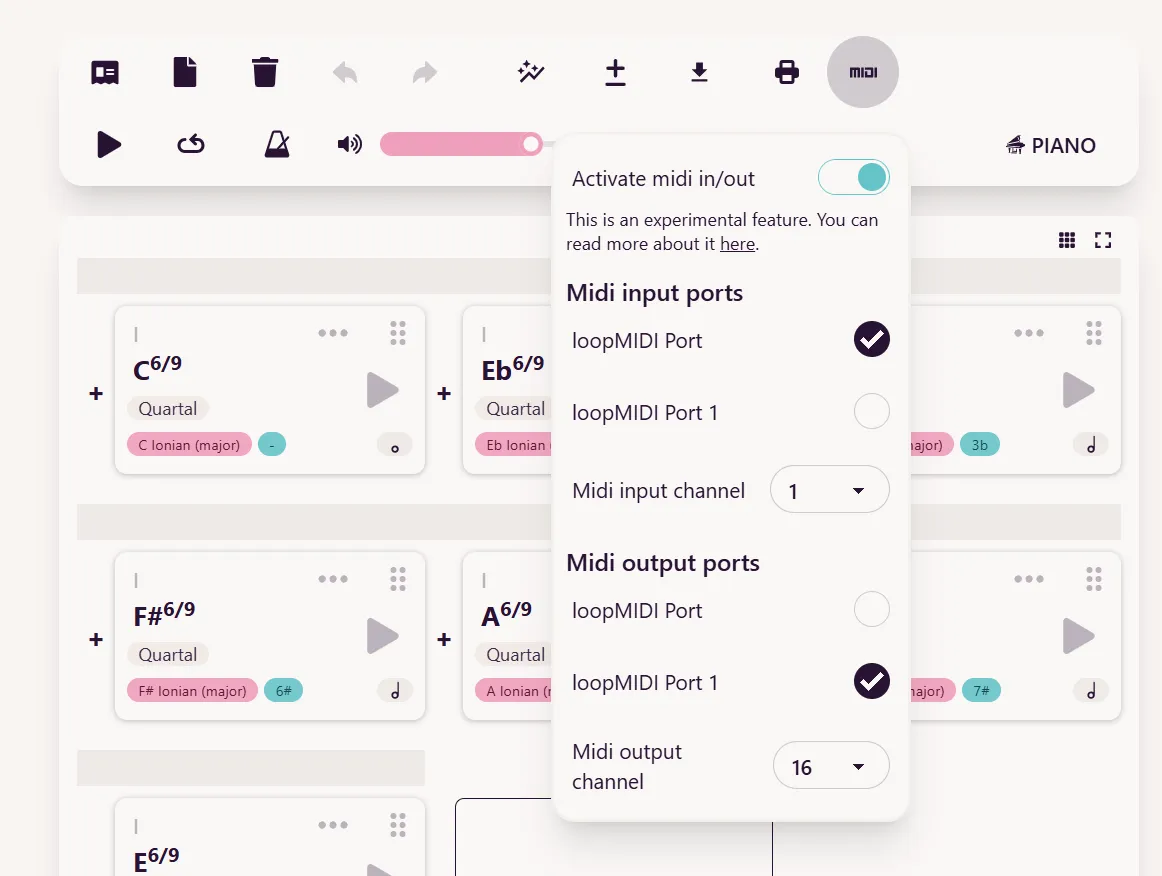Open the PIANO instrument selector
The height and width of the screenshot is (876, 1162).
click(x=1051, y=145)
